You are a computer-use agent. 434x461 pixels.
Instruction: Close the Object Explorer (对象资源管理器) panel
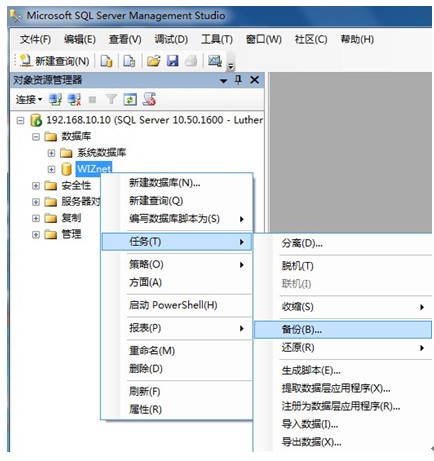(254, 80)
